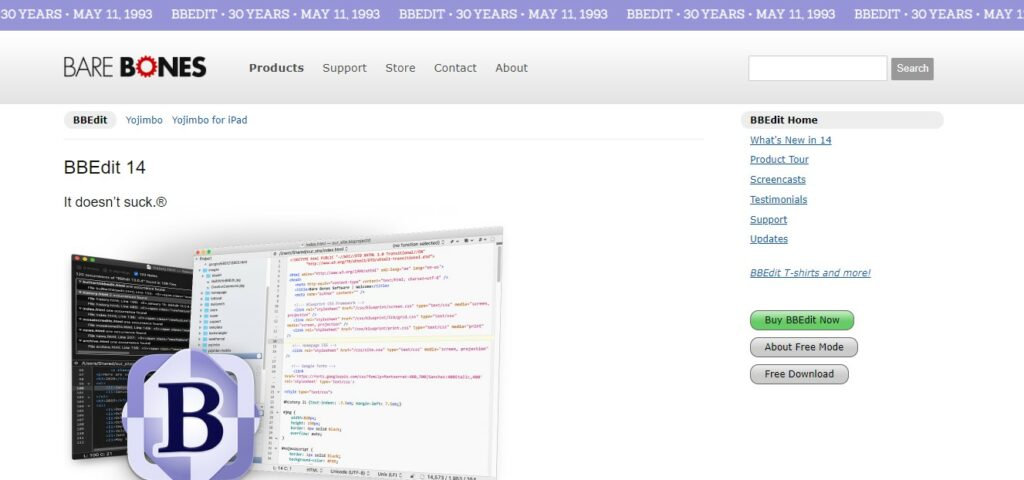
Task: Open the What's New in 14 link
Action: [x=790, y=140]
